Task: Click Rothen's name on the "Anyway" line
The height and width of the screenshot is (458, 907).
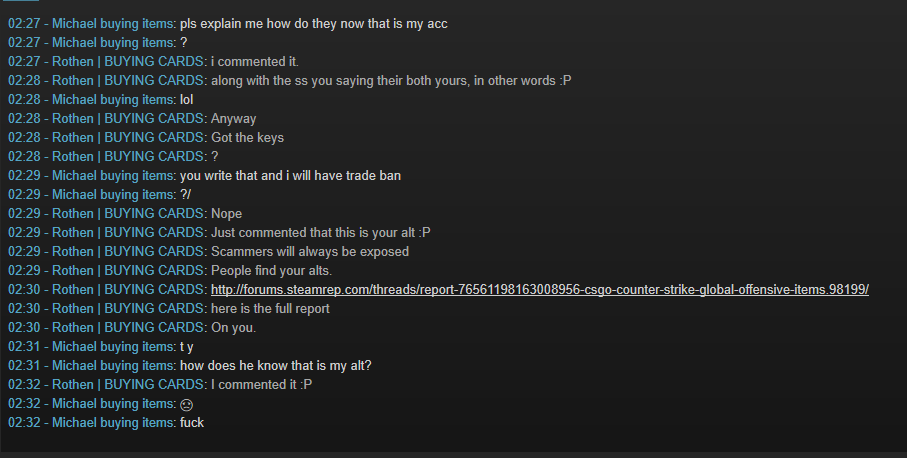Action: pos(127,119)
